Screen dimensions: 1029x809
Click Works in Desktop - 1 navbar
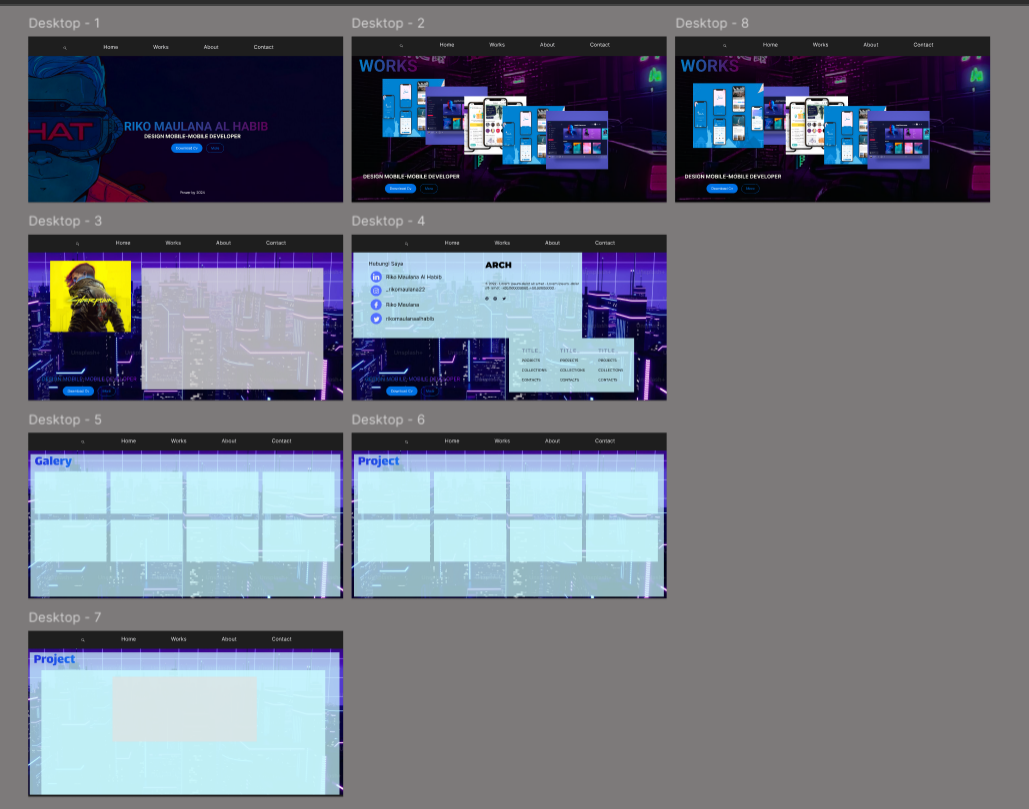[x=161, y=47]
